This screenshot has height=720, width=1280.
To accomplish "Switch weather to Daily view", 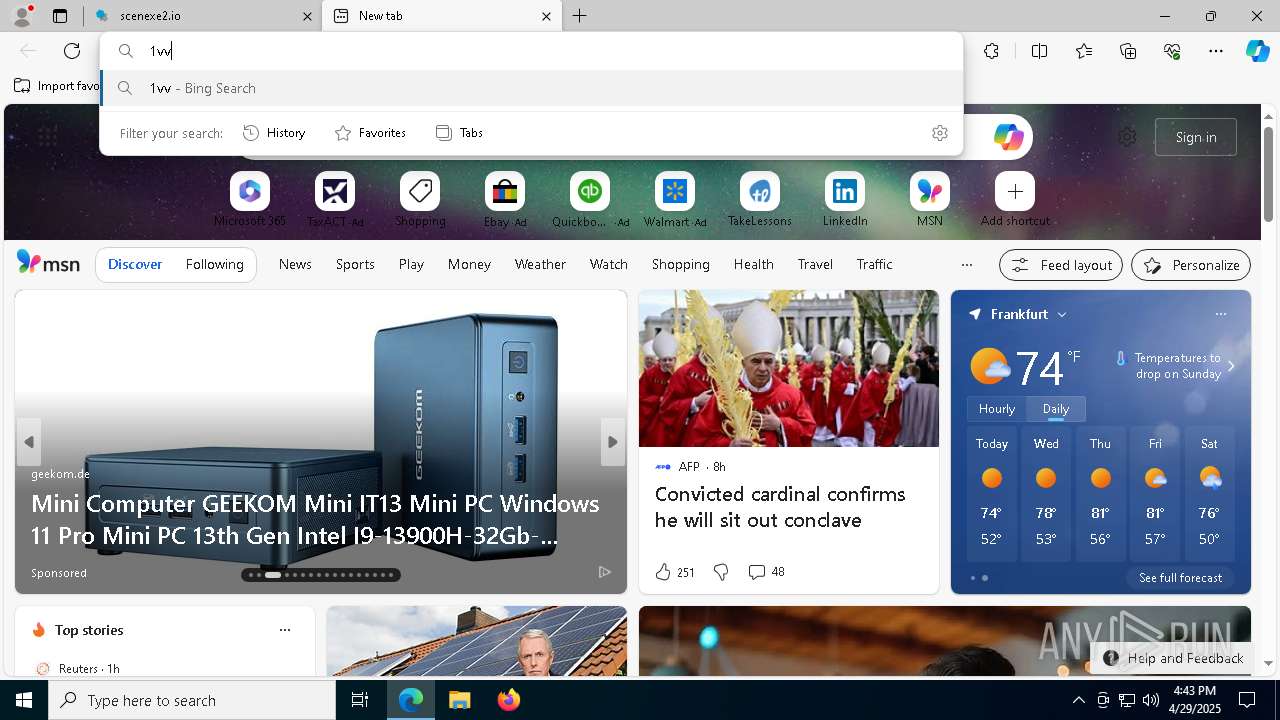I will [1056, 409].
